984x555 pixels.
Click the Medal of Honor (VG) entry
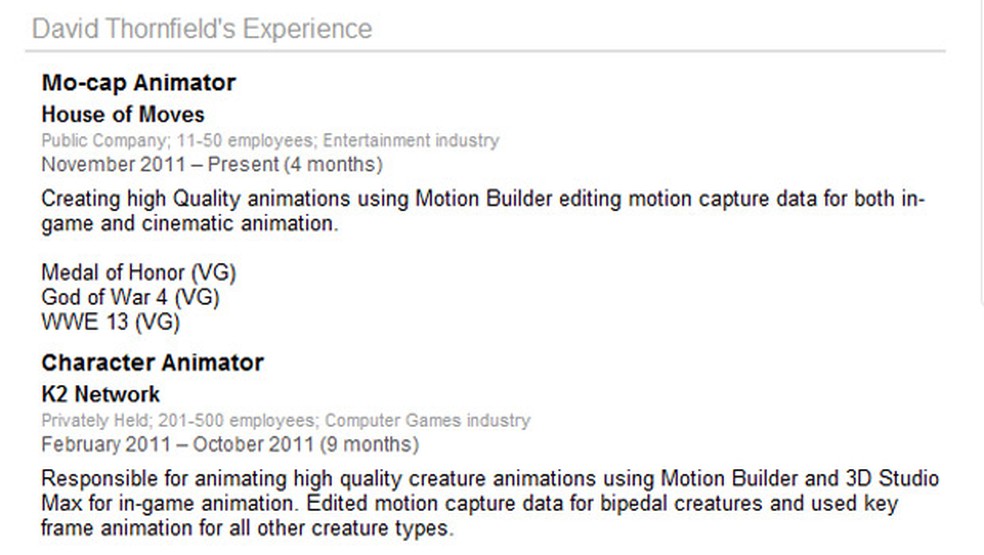138,272
